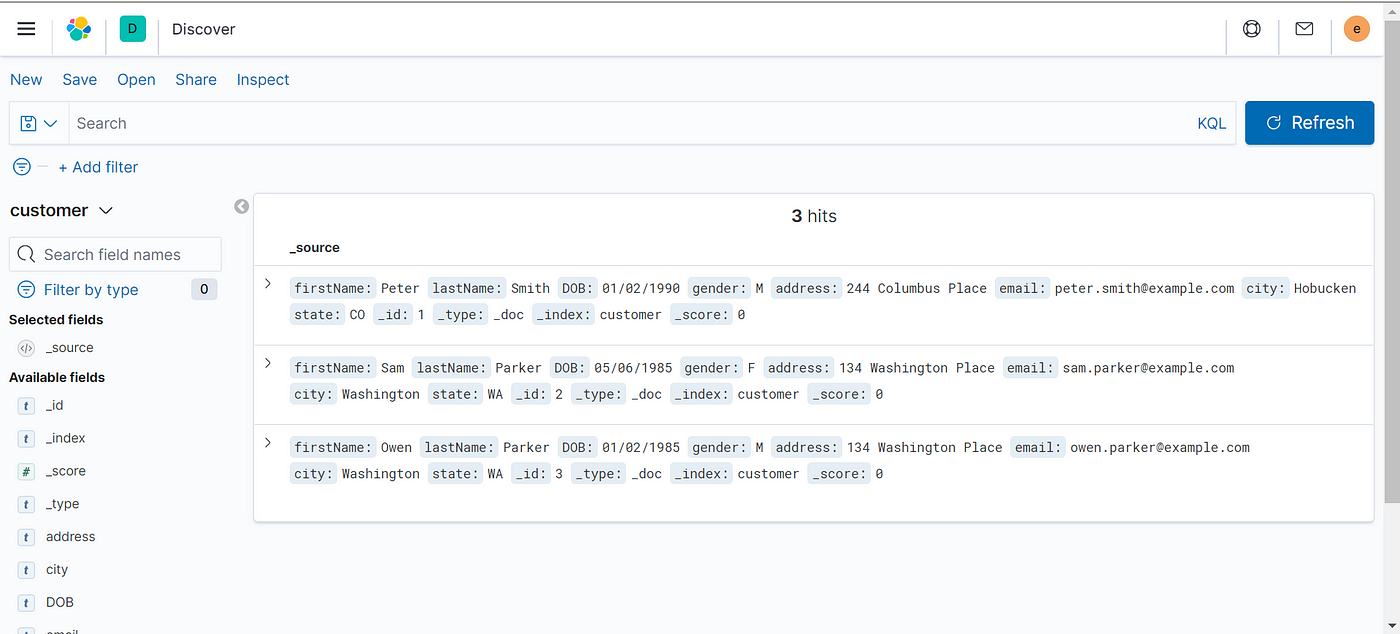Image resolution: width=1400 pixels, height=634 pixels.
Task: Click the 3 hits count
Action: coord(814,216)
